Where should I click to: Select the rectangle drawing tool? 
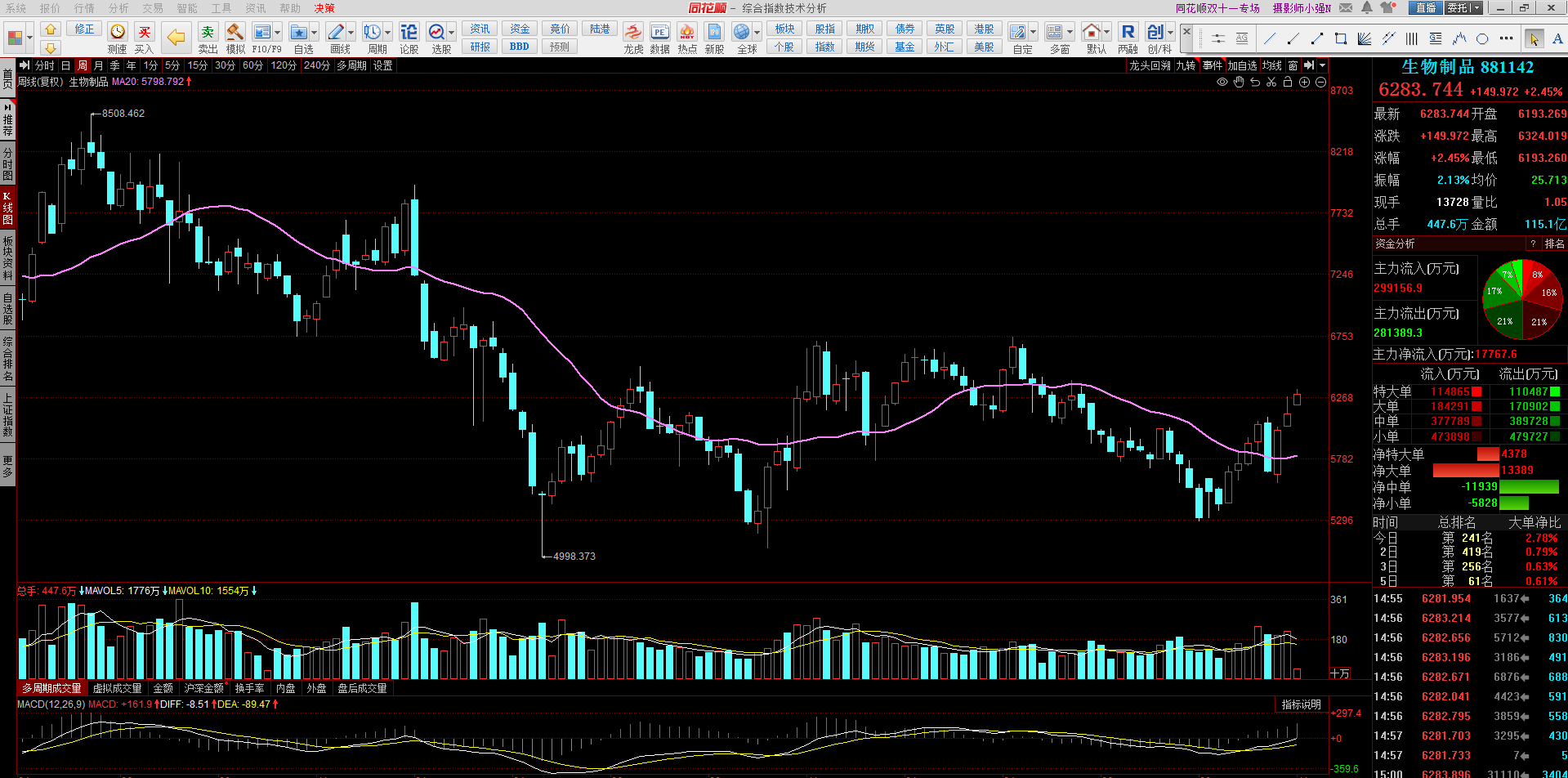[x=1340, y=38]
